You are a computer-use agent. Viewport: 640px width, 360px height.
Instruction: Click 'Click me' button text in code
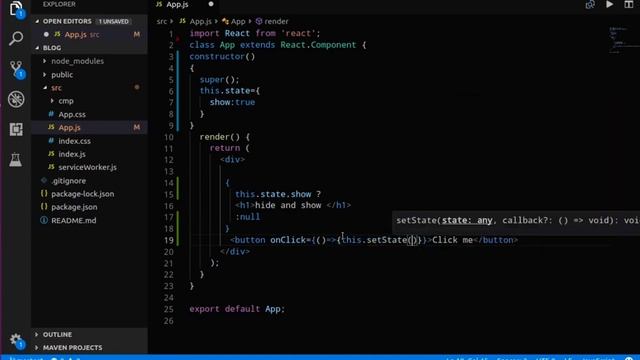(x=452, y=240)
